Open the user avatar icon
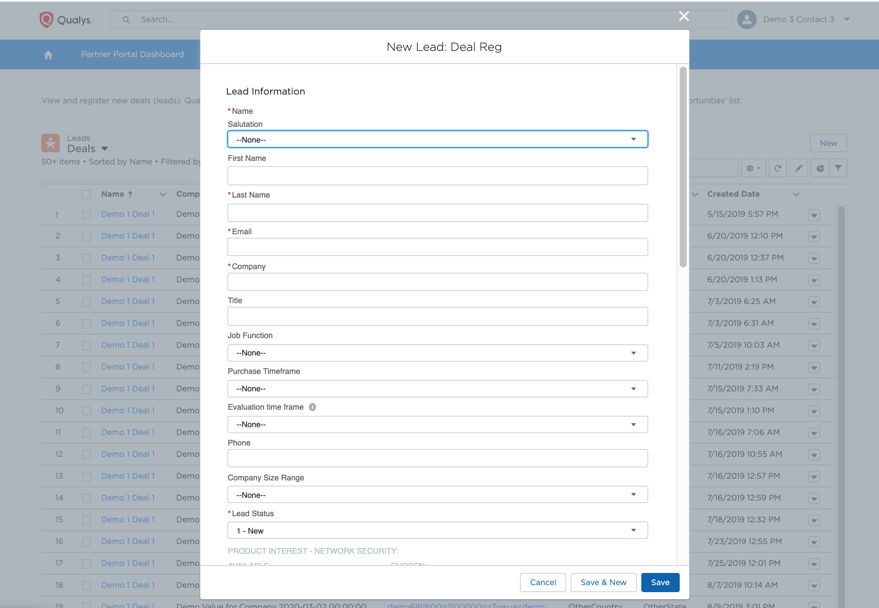 (x=746, y=19)
